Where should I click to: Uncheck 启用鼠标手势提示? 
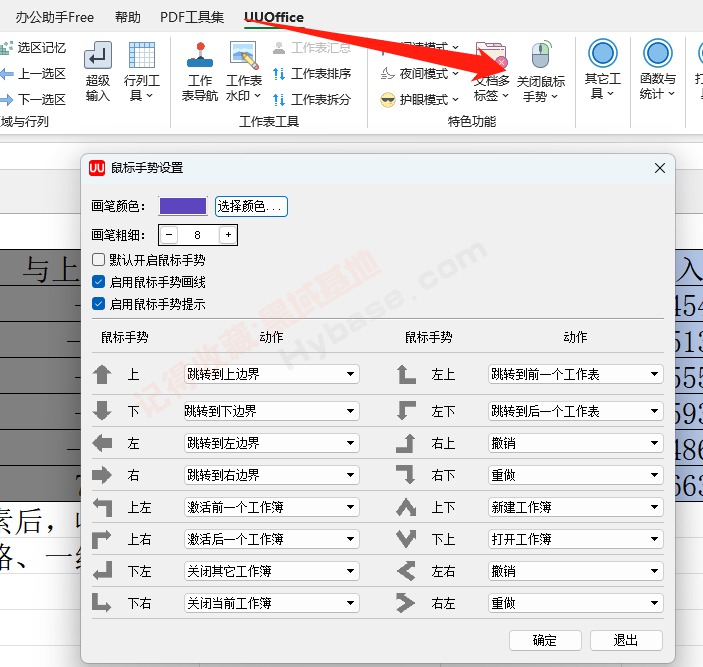(x=98, y=303)
